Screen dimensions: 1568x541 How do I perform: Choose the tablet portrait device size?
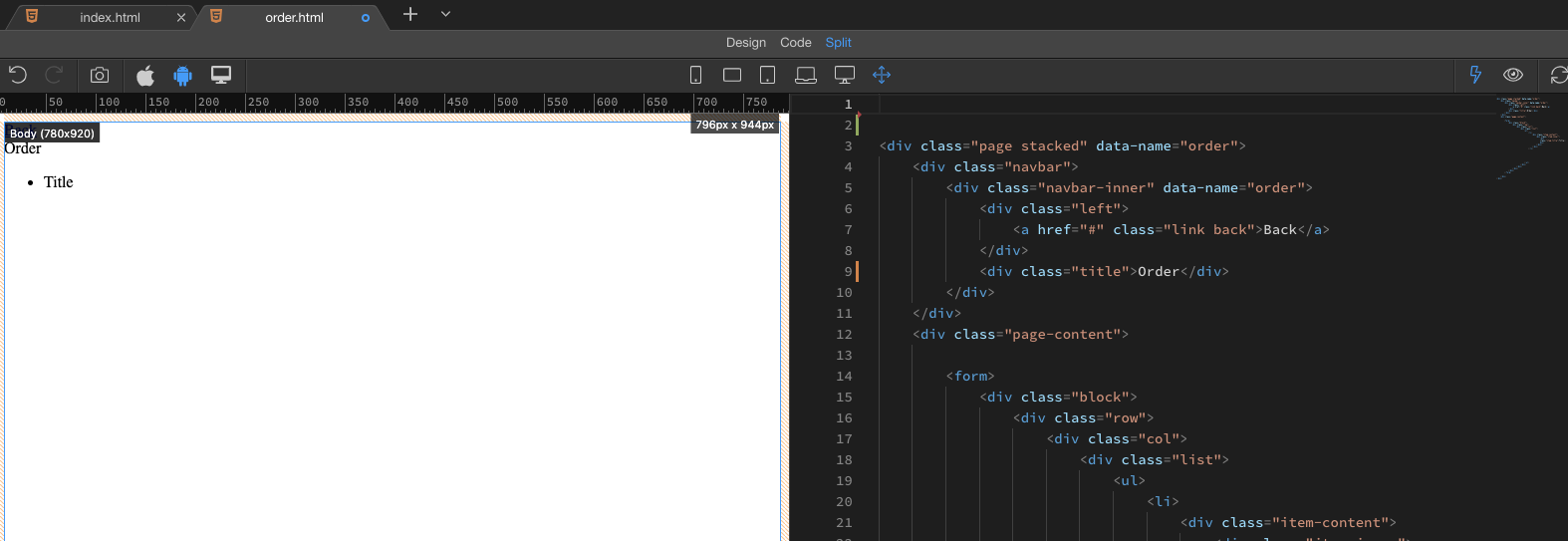click(768, 75)
